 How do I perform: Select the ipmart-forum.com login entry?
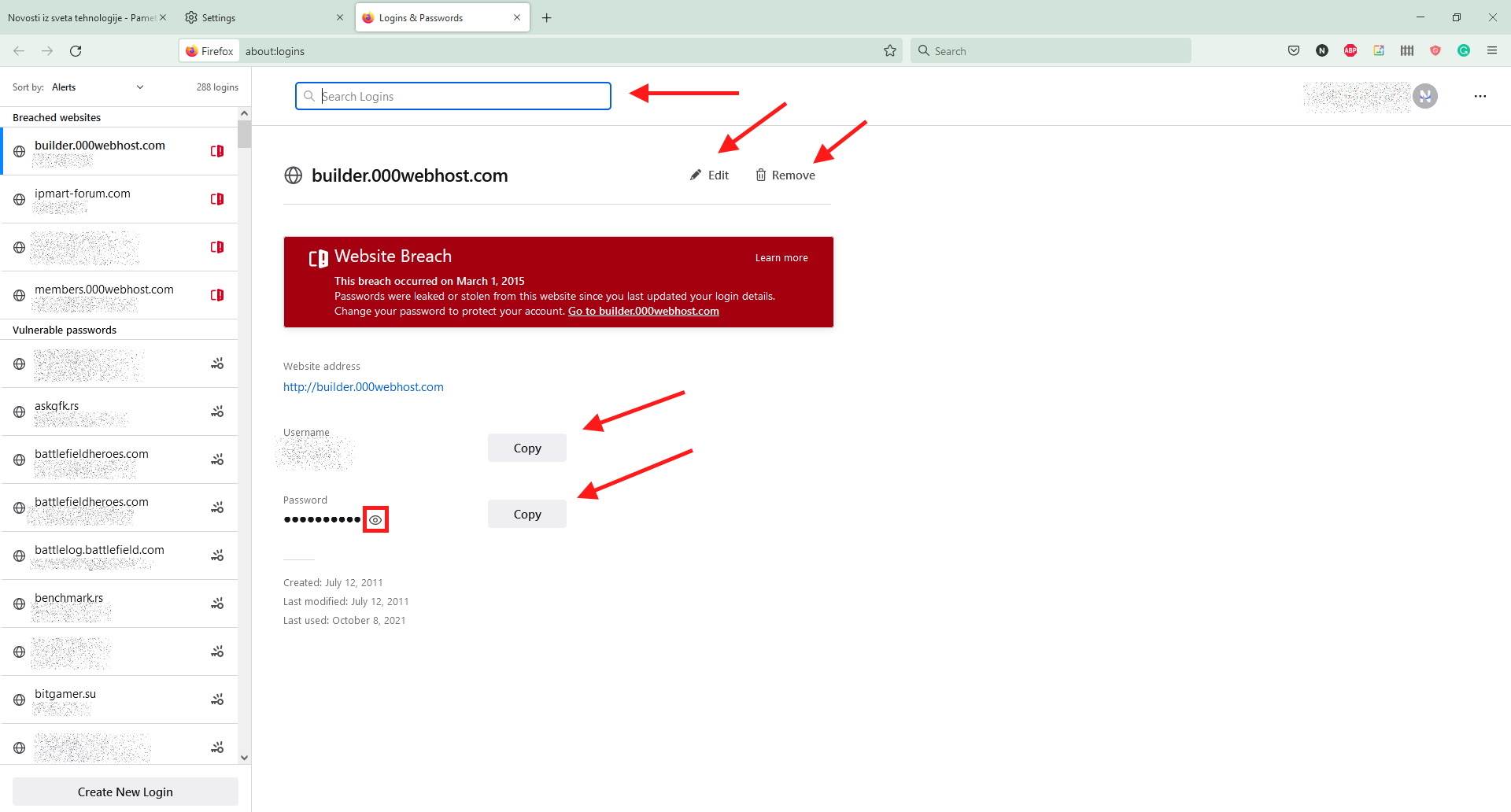(x=118, y=199)
